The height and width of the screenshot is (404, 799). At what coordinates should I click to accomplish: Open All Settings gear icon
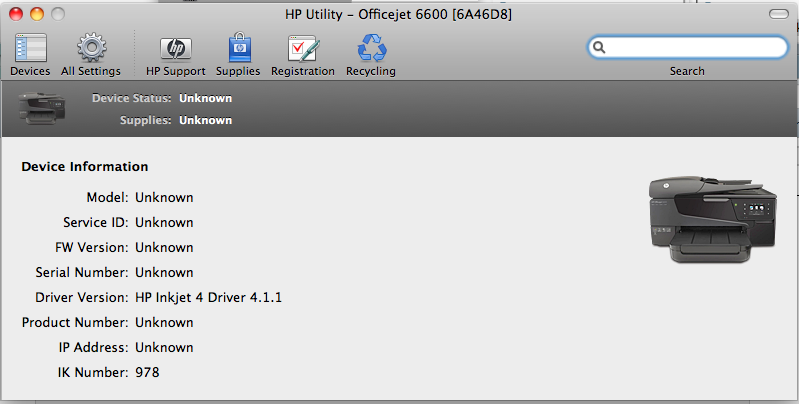(x=92, y=48)
